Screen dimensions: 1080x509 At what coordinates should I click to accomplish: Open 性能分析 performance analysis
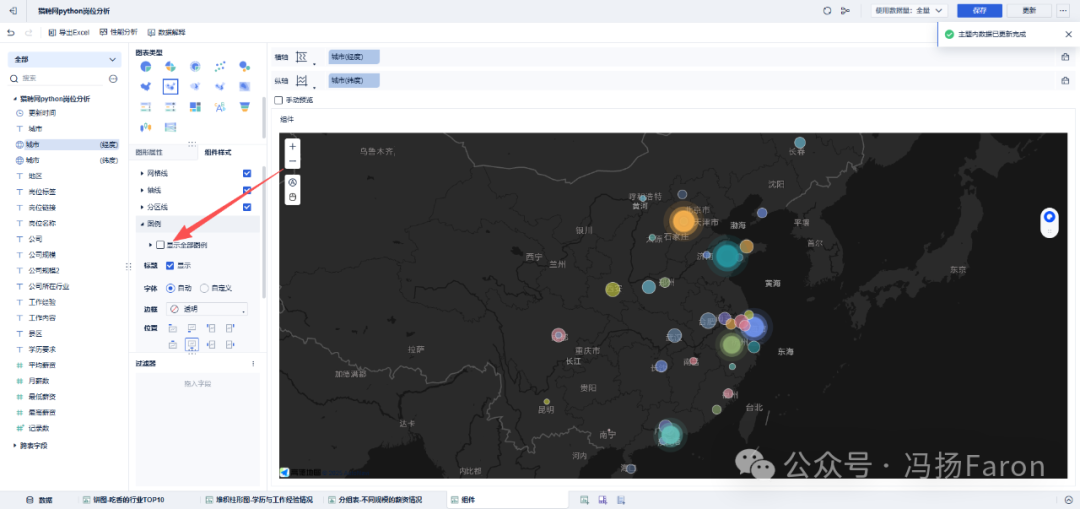[x=118, y=32]
